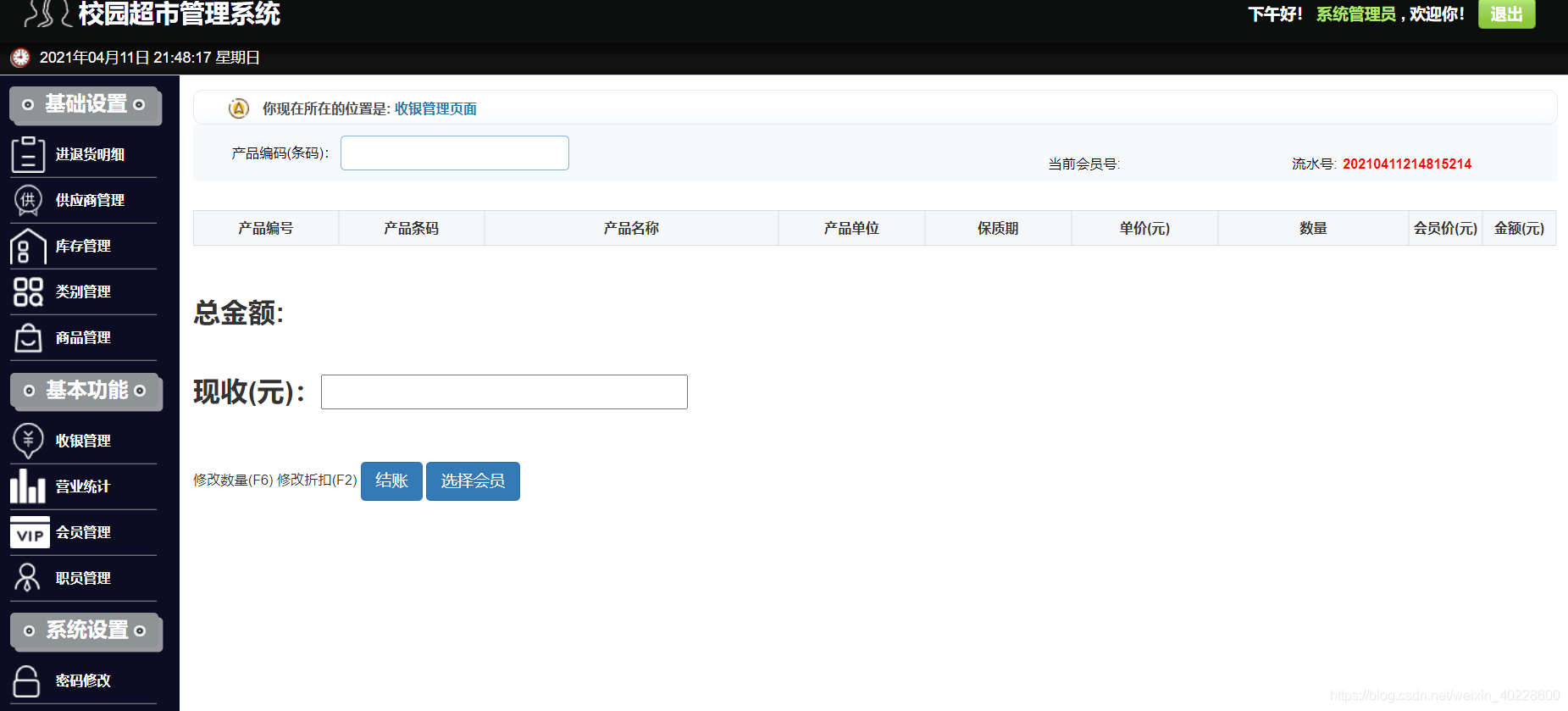Click the 修改折扣(F2) hint text
The height and width of the screenshot is (711, 1568).
(x=317, y=480)
